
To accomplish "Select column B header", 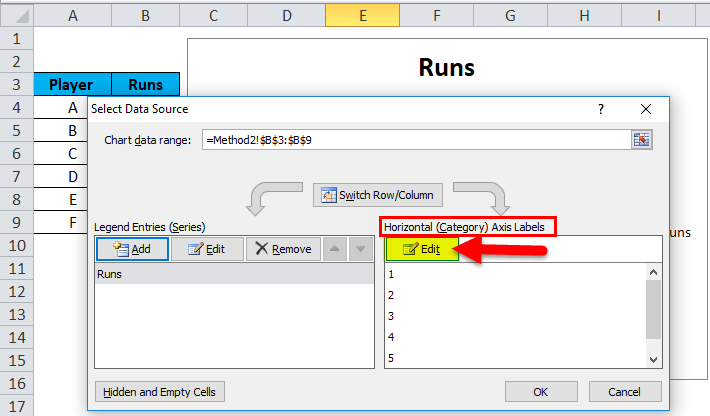I will click(145, 16).
